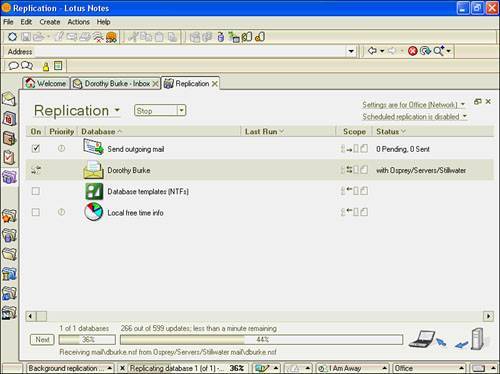Image resolution: width=500 pixels, height=374 pixels.
Task: Click the orange globe toolbar icon
Action: click(111, 37)
